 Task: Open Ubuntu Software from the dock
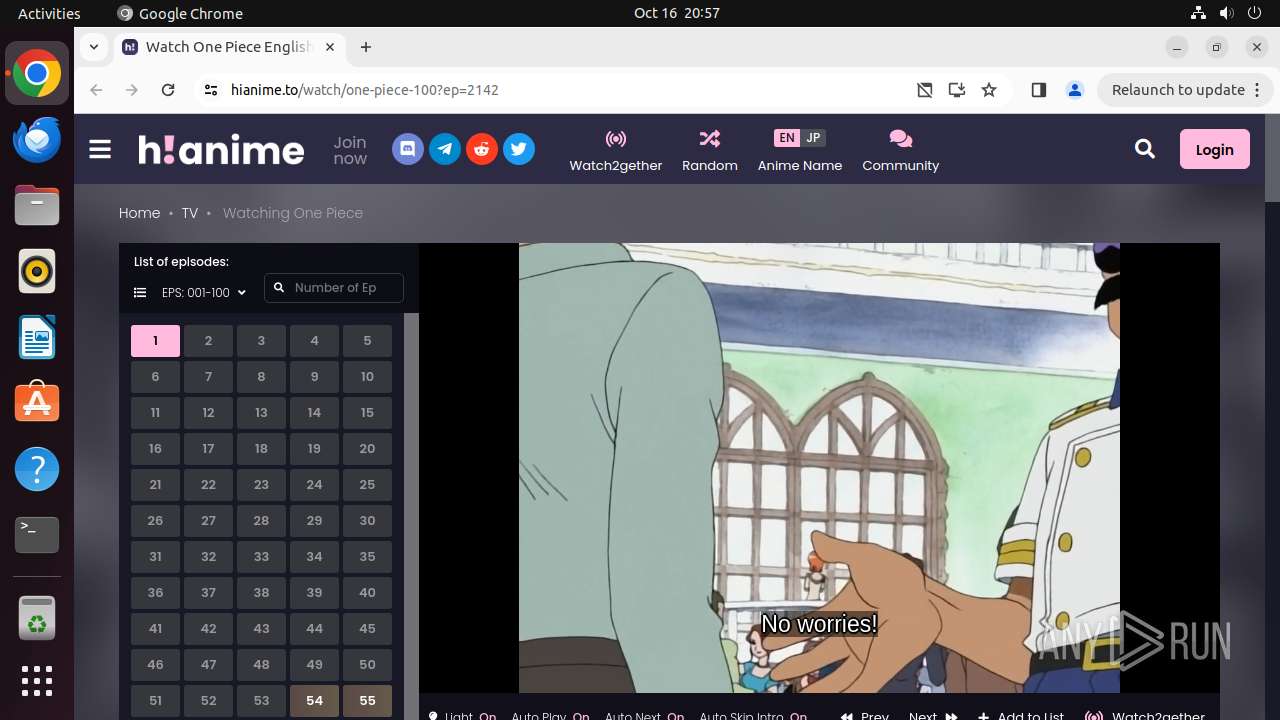click(37, 403)
